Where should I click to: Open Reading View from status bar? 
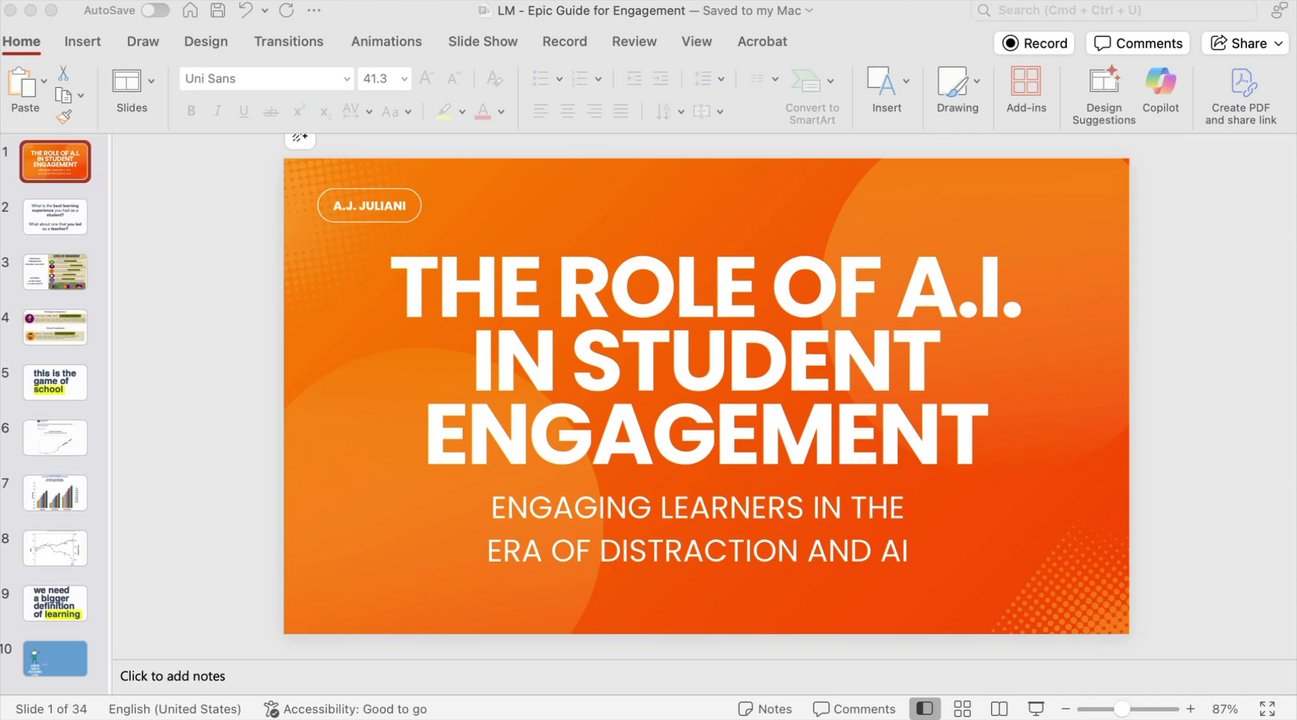[999, 709]
